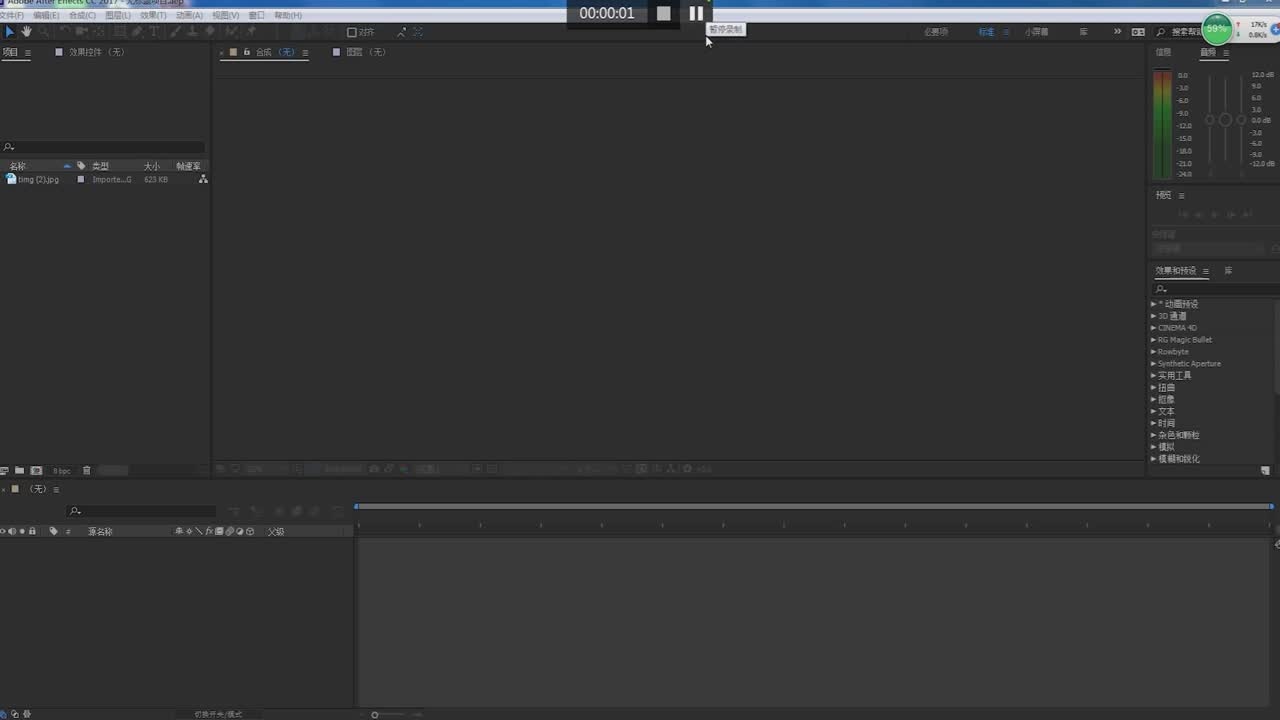The width and height of the screenshot is (1280, 720).
Task: Open the 编辑(E) menu
Action: (x=46, y=15)
